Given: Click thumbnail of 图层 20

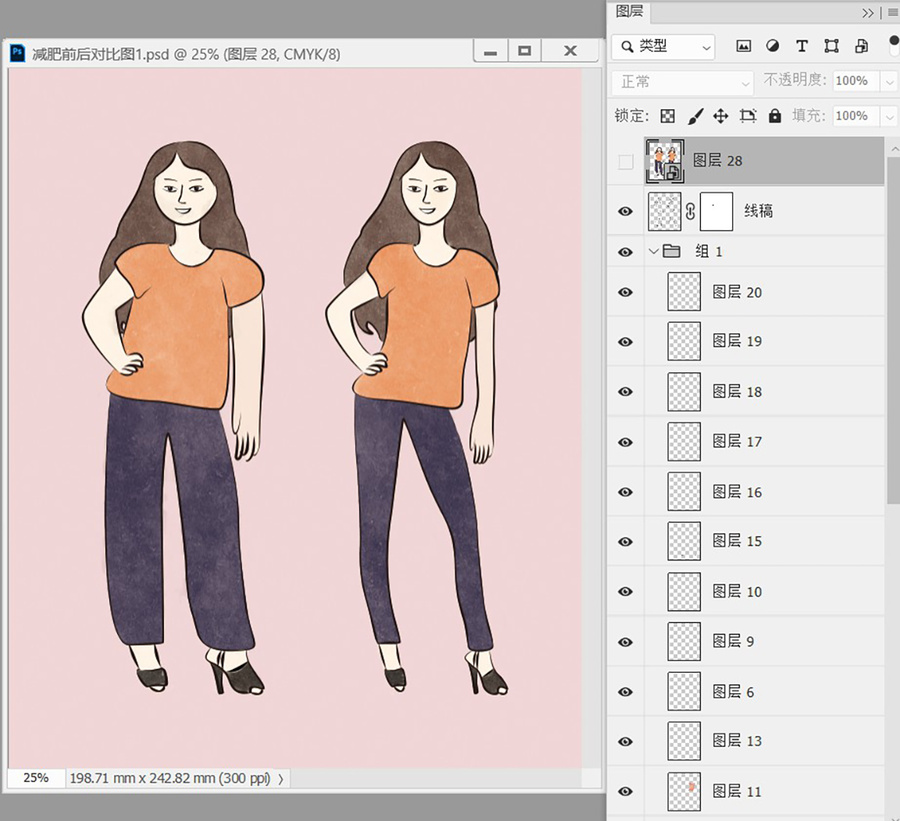Looking at the screenshot, I should coord(684,292).
